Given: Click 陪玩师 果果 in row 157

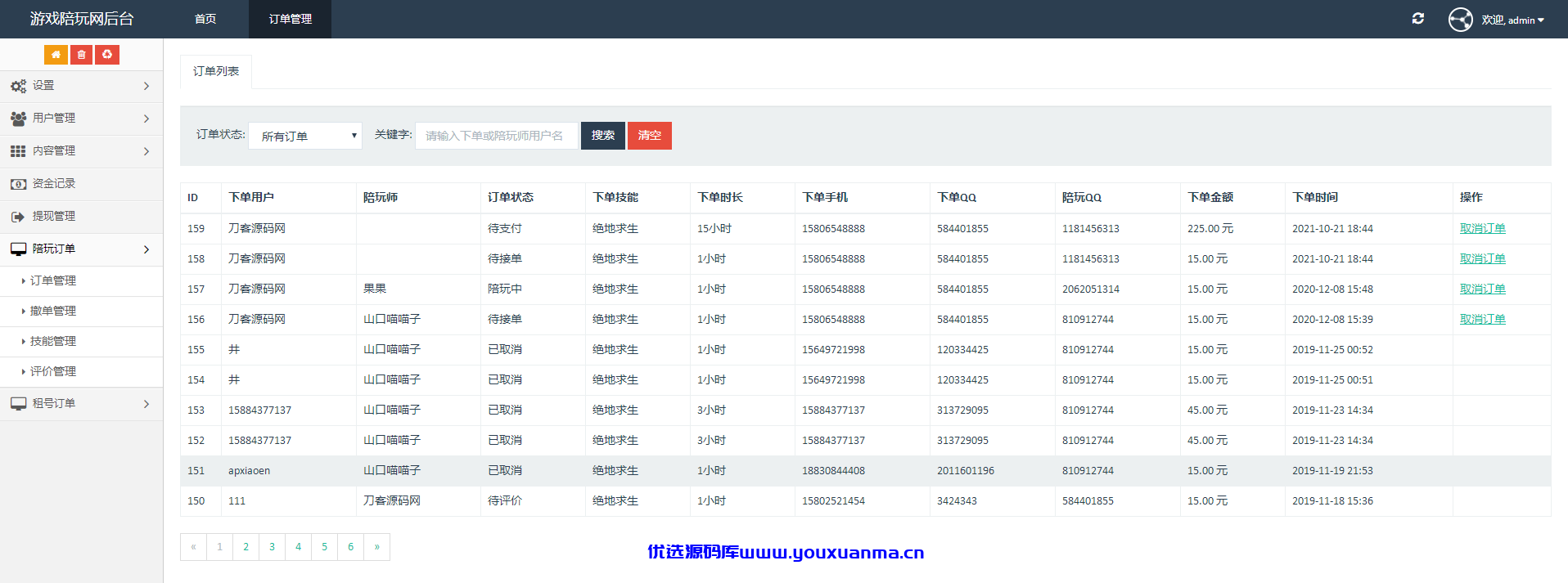Looking at the screenshot, I should (375, 289).
